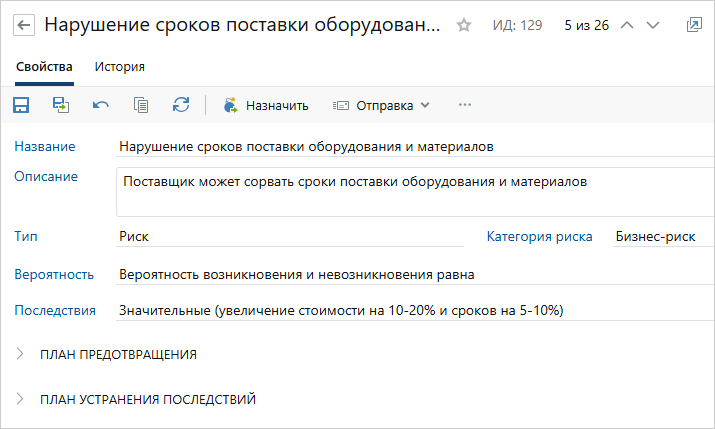This screenshot has width=715, height=429.
Task: Click the Назначить button
Action: [266, 105]
